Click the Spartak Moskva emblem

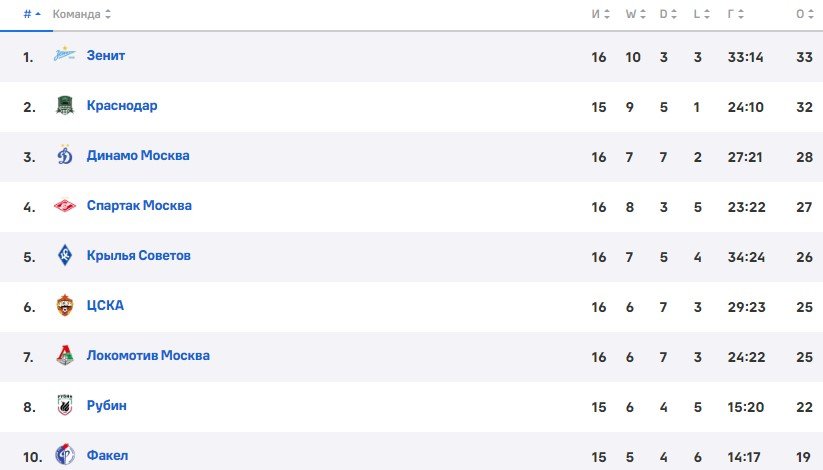[x=65, y=206]
